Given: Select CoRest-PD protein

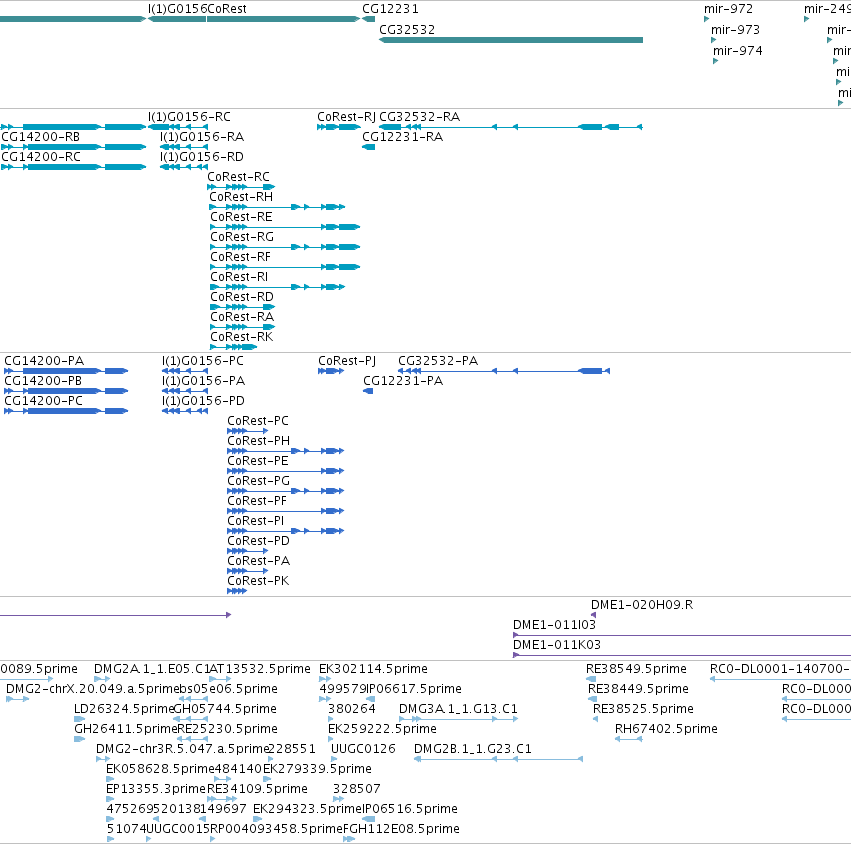Looking at the screenshot, I should click(x=247, y=552).
